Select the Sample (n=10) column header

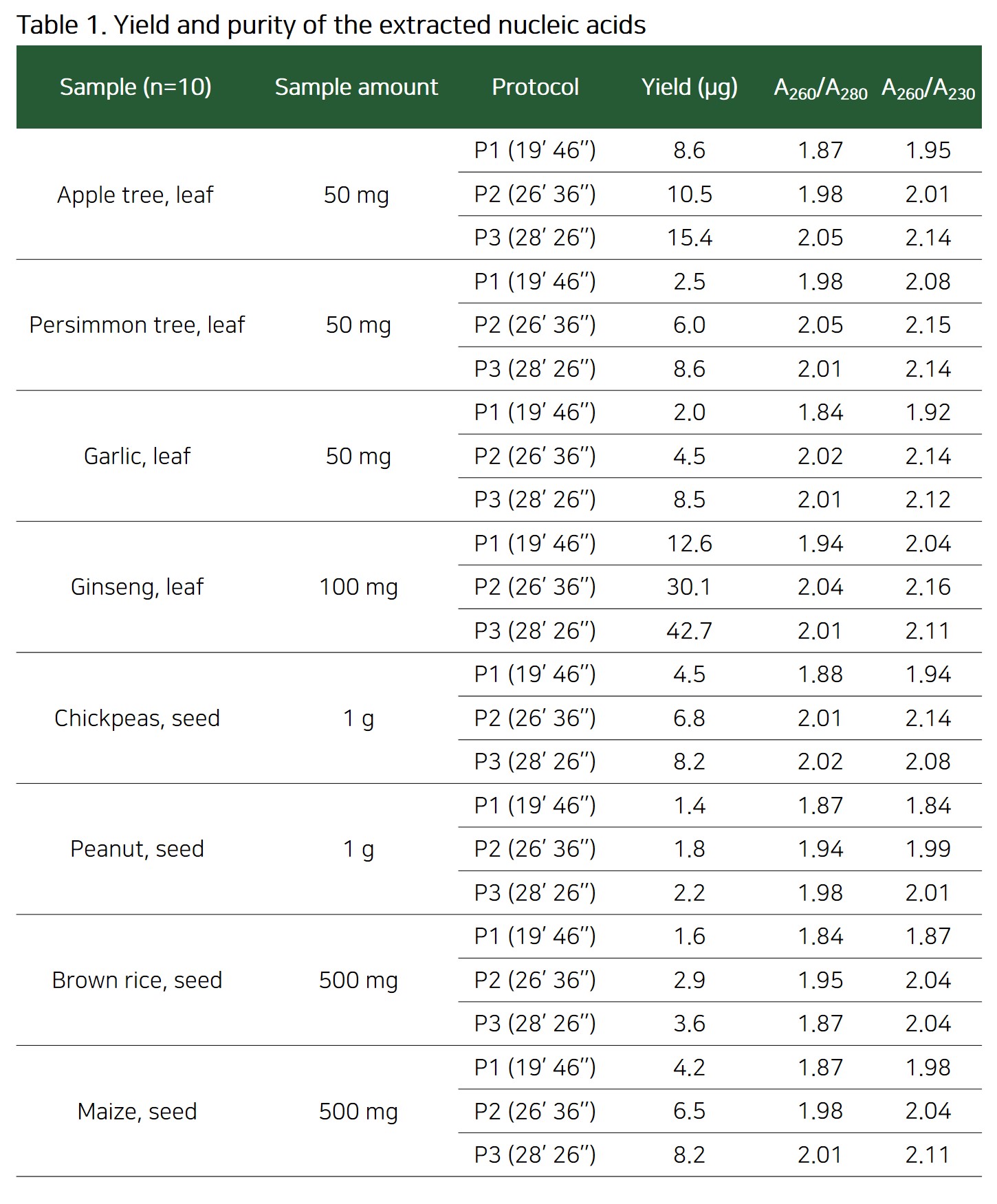(135, 87)
